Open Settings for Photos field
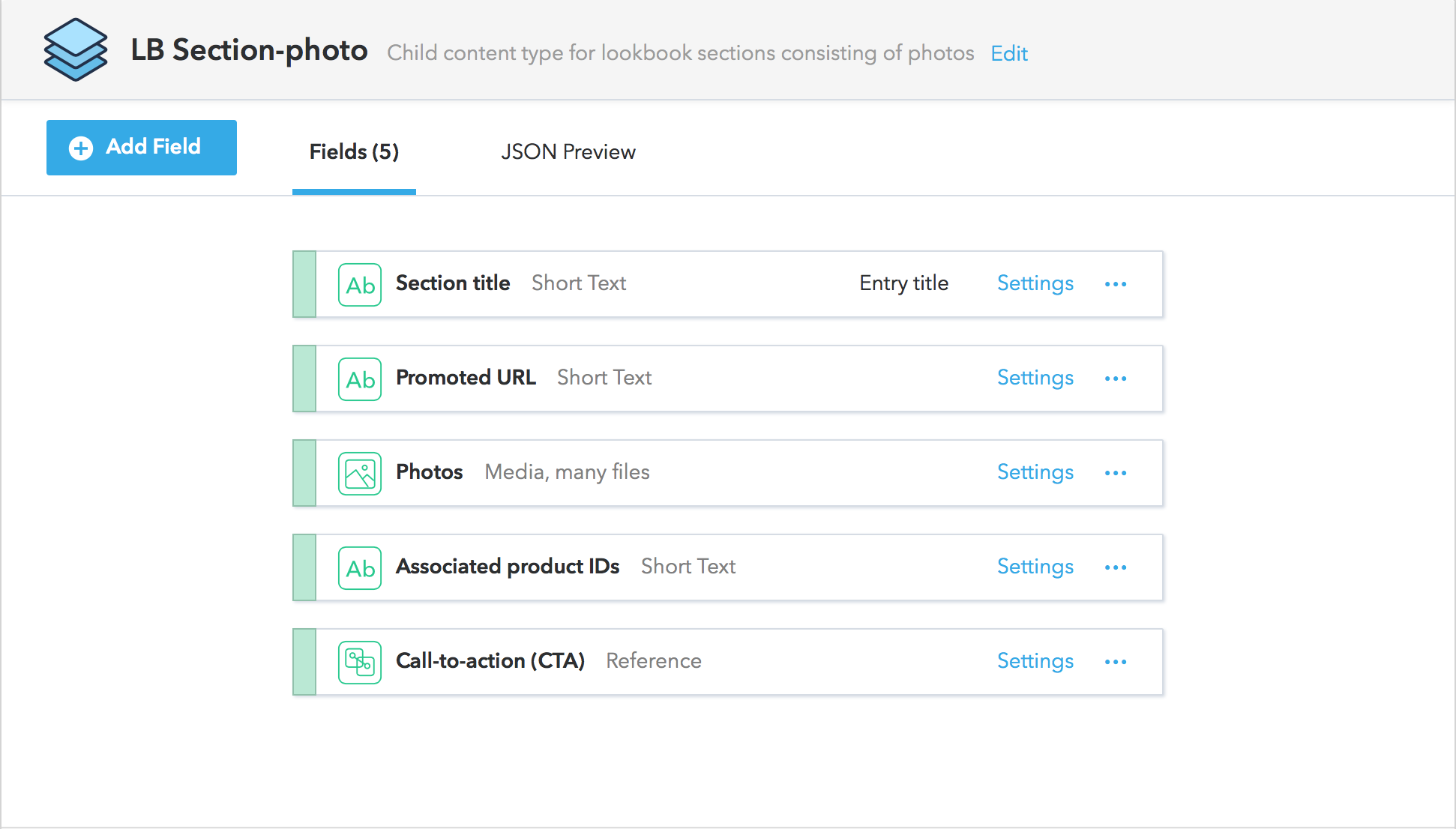 pos(1035,472)
